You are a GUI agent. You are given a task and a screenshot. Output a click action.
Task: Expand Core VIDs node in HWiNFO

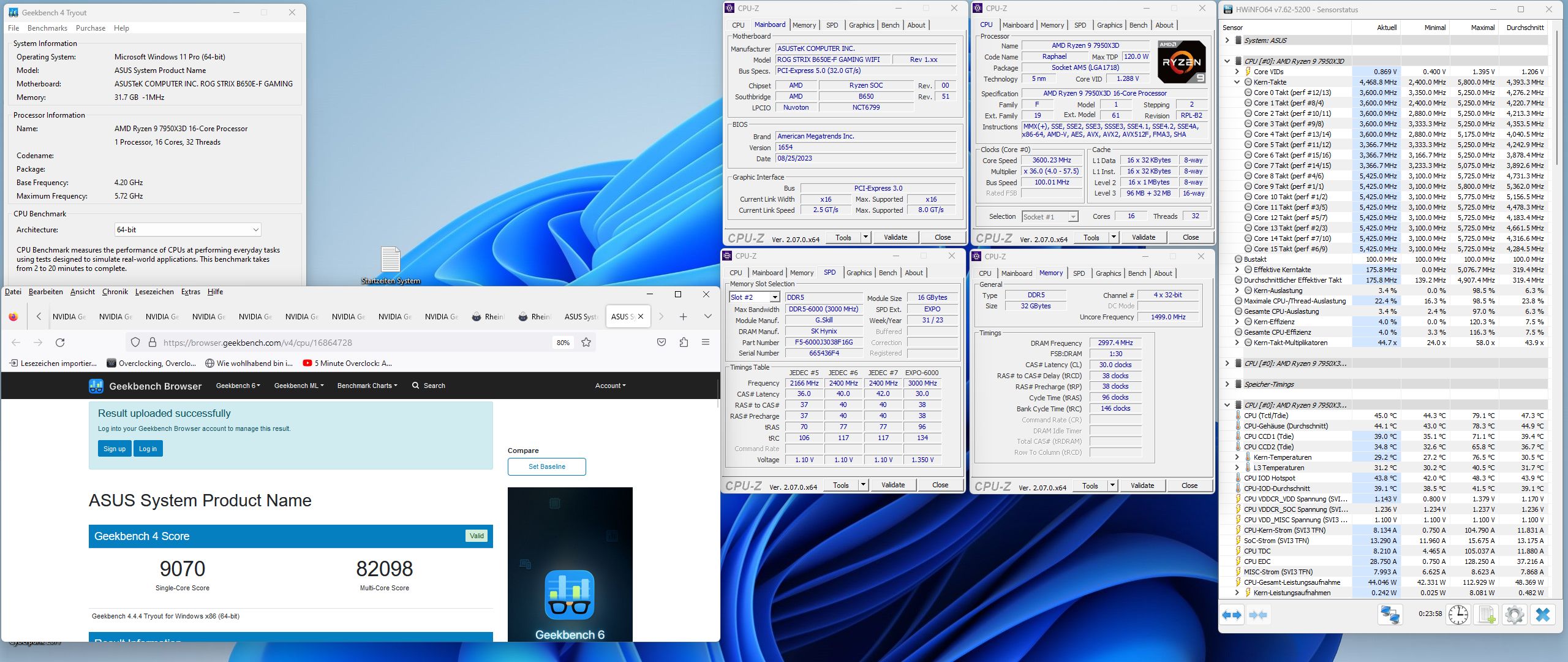(x=1237, y=72)
